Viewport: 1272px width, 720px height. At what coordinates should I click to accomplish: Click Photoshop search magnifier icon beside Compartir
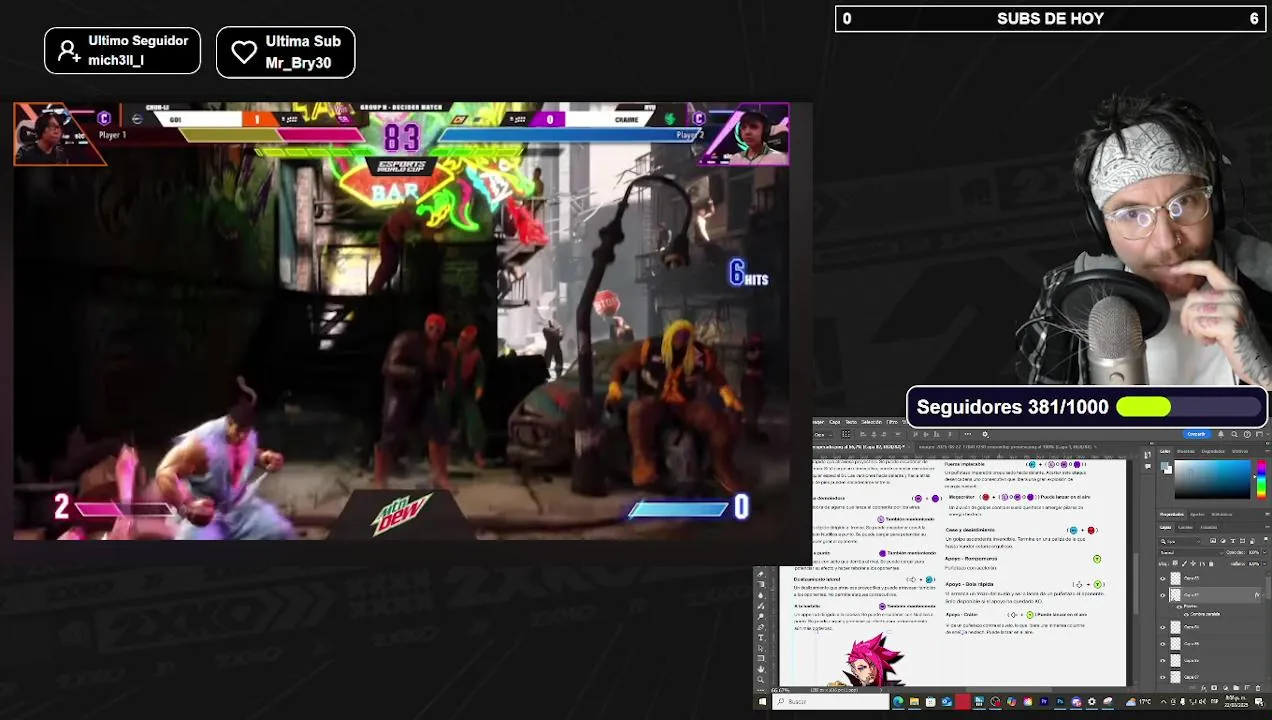(x=1234, y=434)
